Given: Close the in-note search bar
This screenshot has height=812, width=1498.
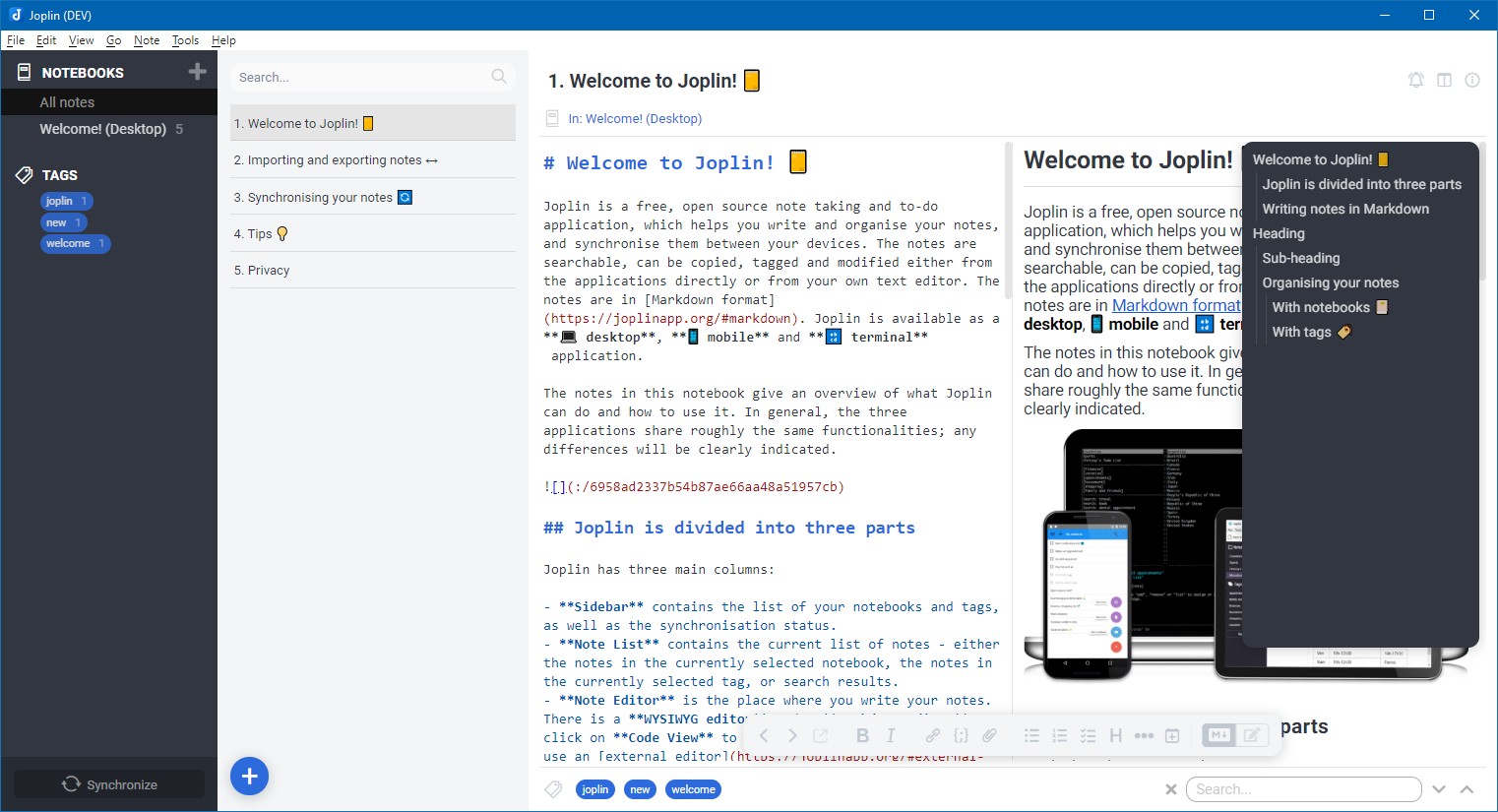Looking at the screenshot, I should (1170, 789).
